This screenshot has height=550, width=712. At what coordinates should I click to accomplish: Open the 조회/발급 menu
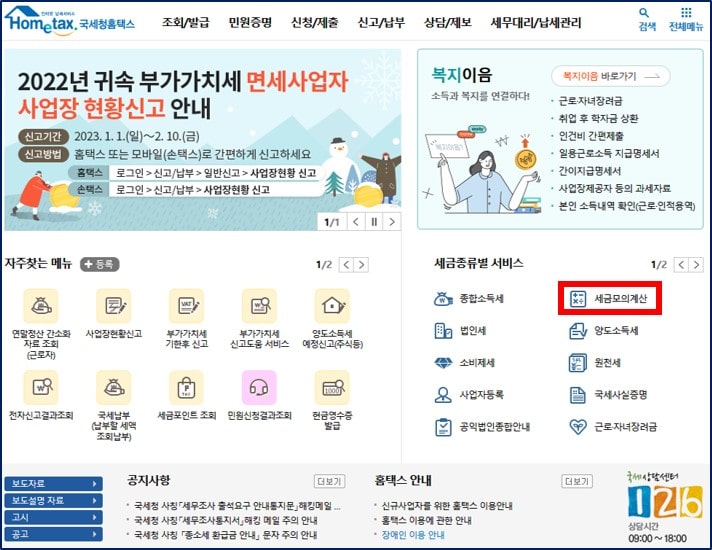coord(186,22)
